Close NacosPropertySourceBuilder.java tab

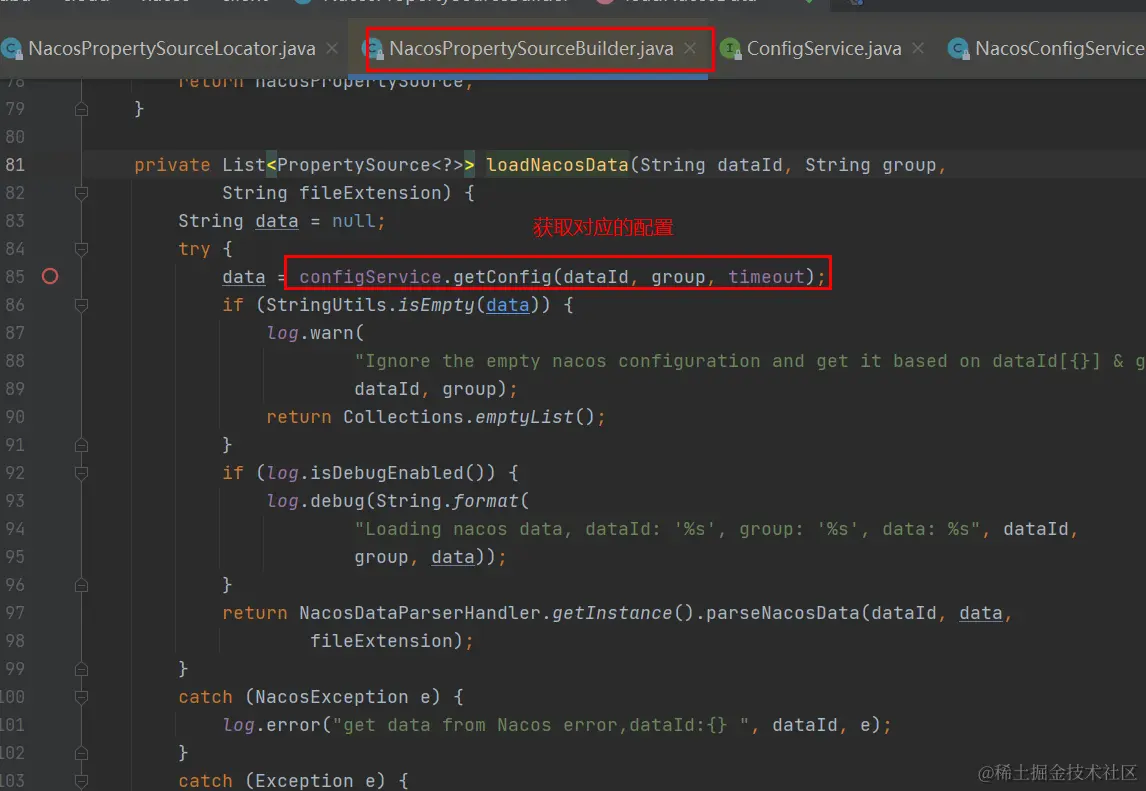tap(690, 48)
